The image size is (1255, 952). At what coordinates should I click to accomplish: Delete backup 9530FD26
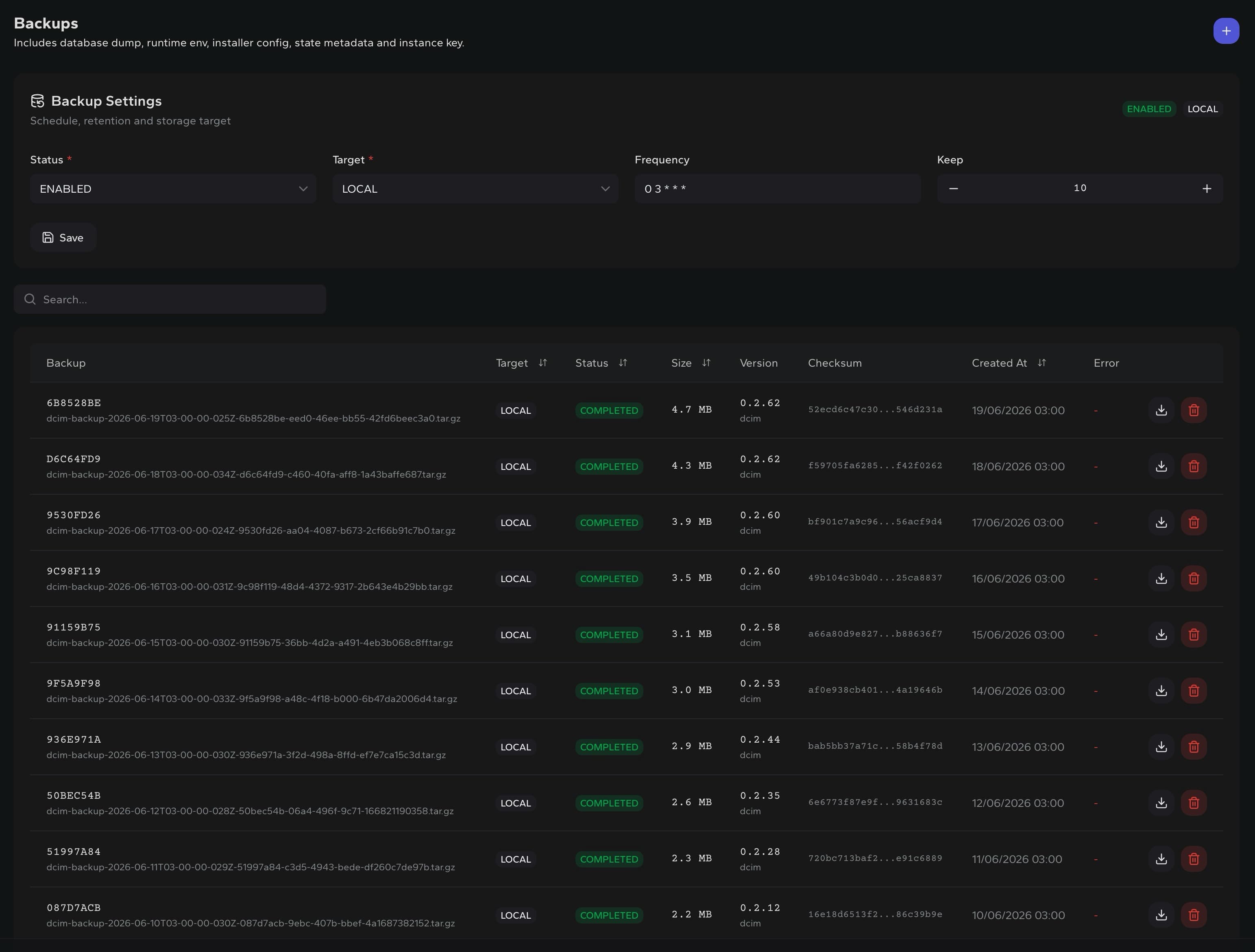pos(1194,522)
